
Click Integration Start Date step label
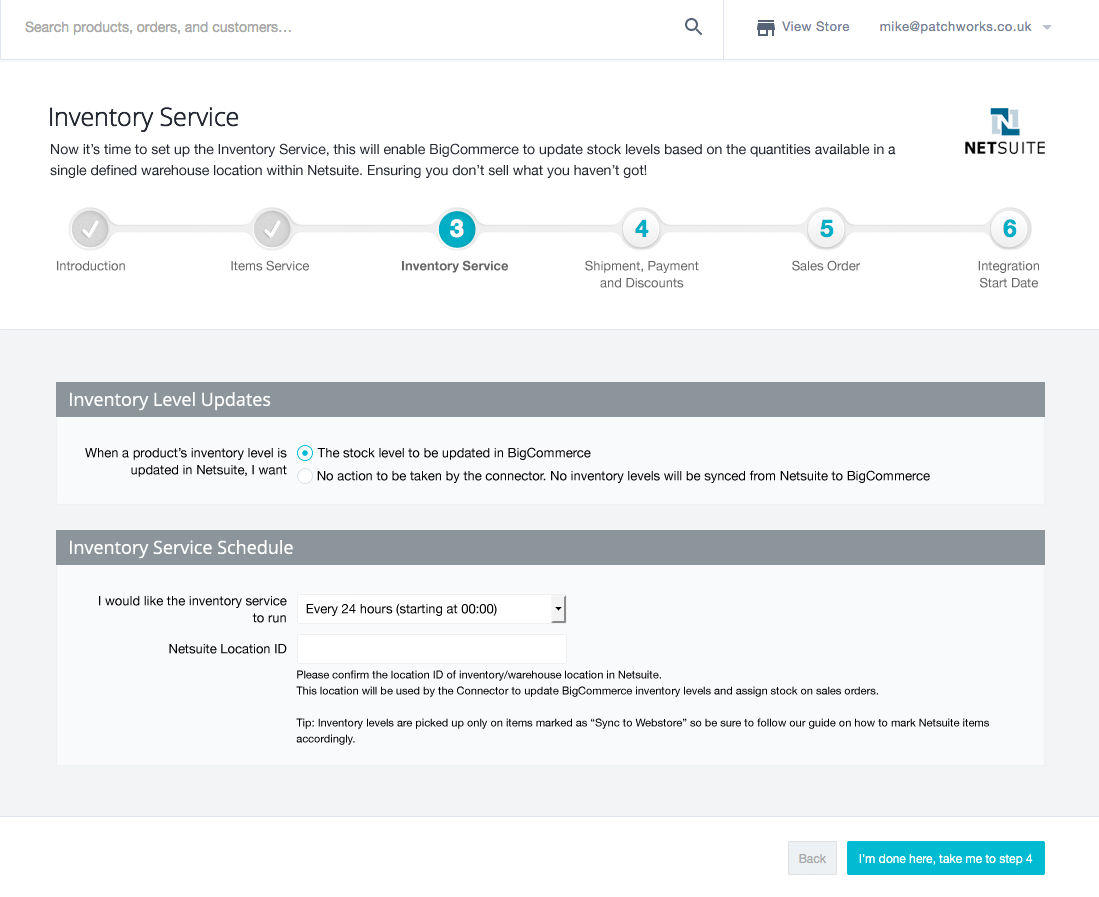(1009, 274)
